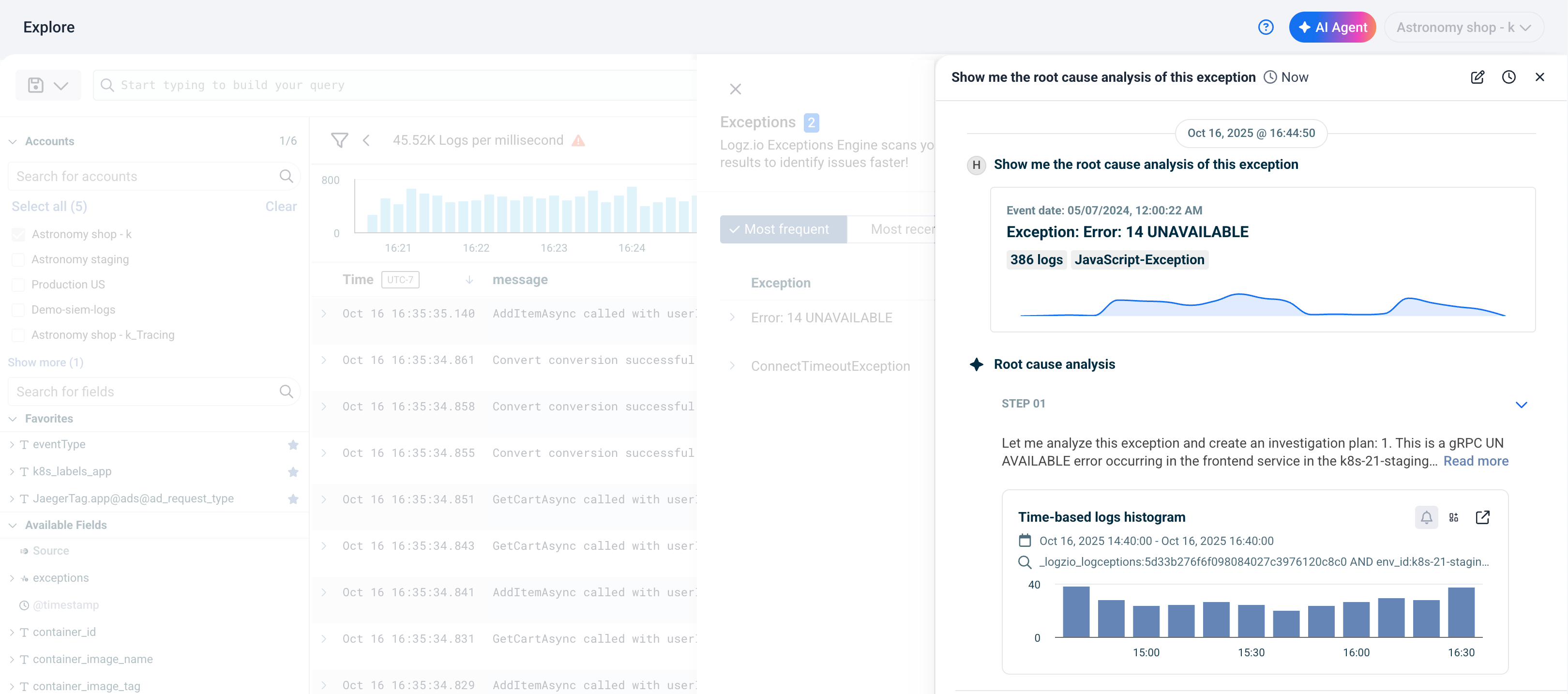This screenshot has width=1568, height=694.
Task: Uncheck Astronomy shop - k account
Action: pyautogui.click(x=19, y=234)
